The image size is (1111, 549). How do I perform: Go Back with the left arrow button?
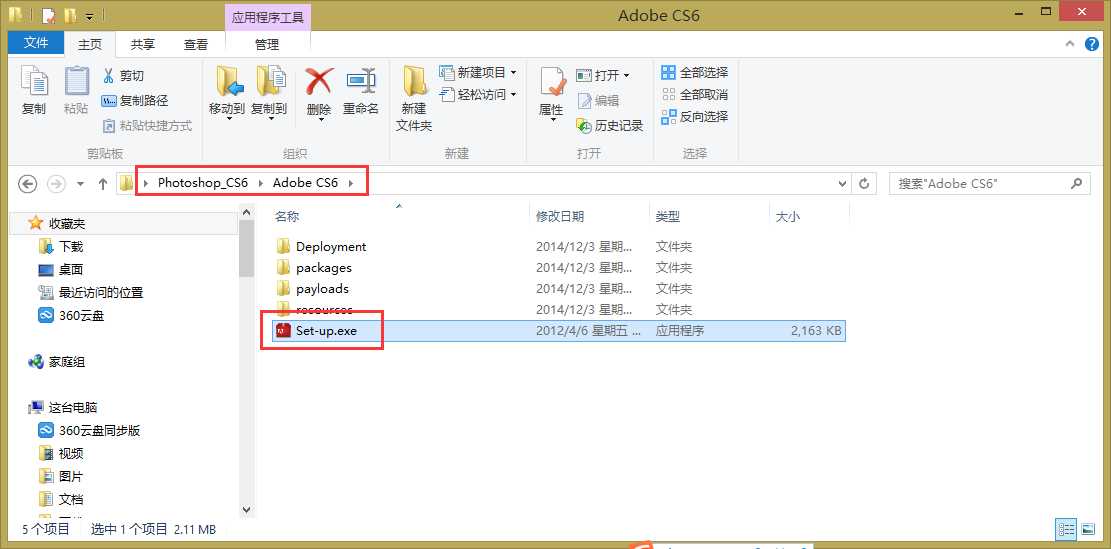(x=27, y=183)
